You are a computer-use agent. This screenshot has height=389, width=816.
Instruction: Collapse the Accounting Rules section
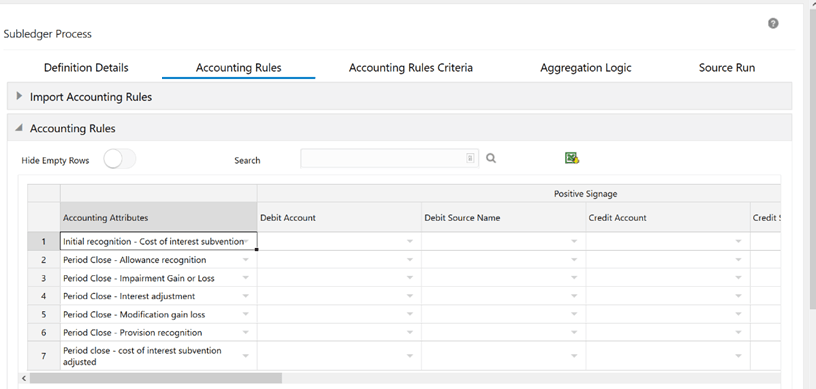pos(19,128)
